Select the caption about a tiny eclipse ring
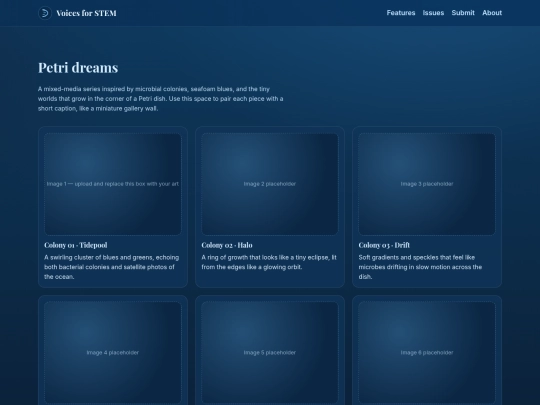The width and height of the screenshot is (540, 405). [269, 262]
